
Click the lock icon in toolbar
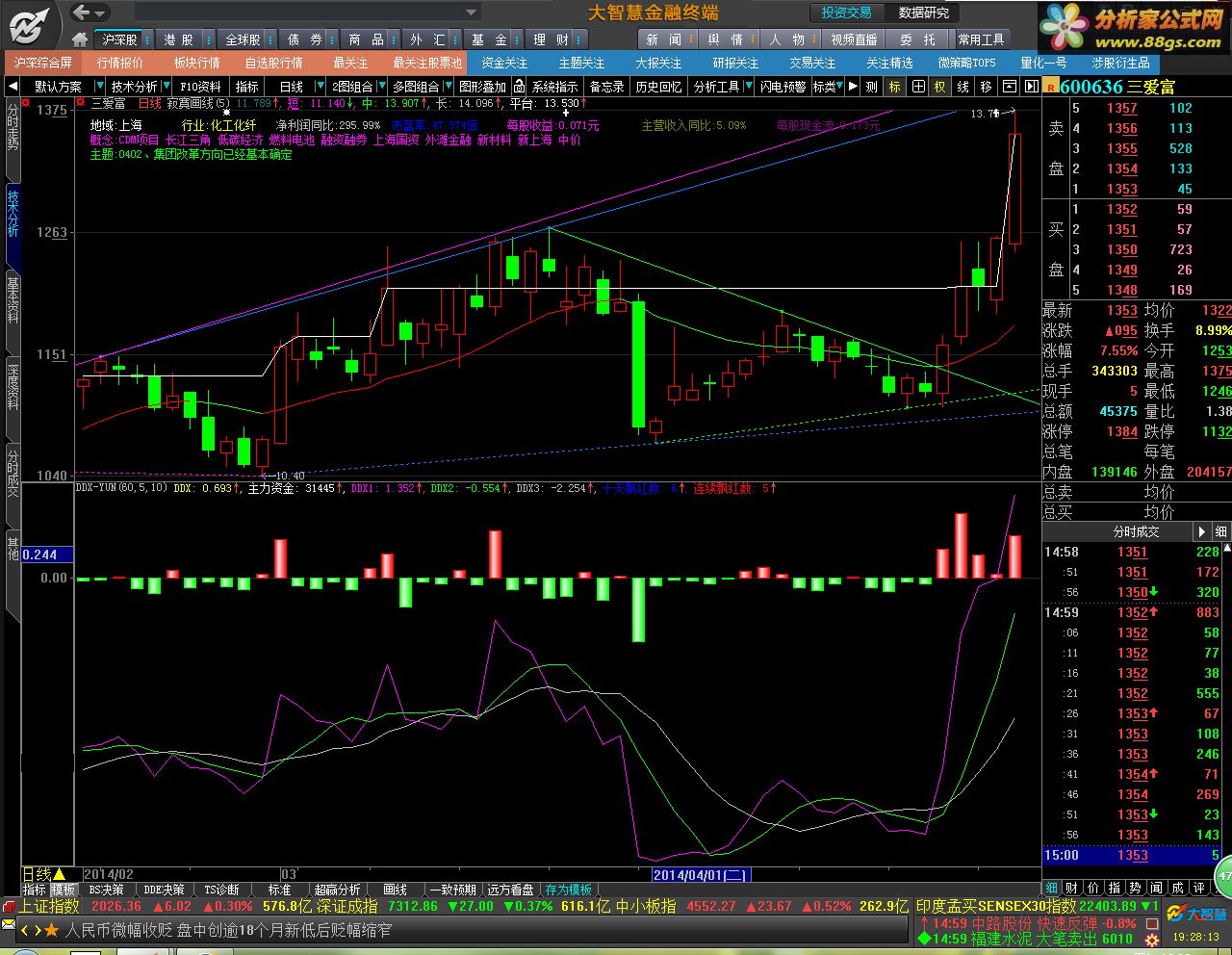click(519, 87)
